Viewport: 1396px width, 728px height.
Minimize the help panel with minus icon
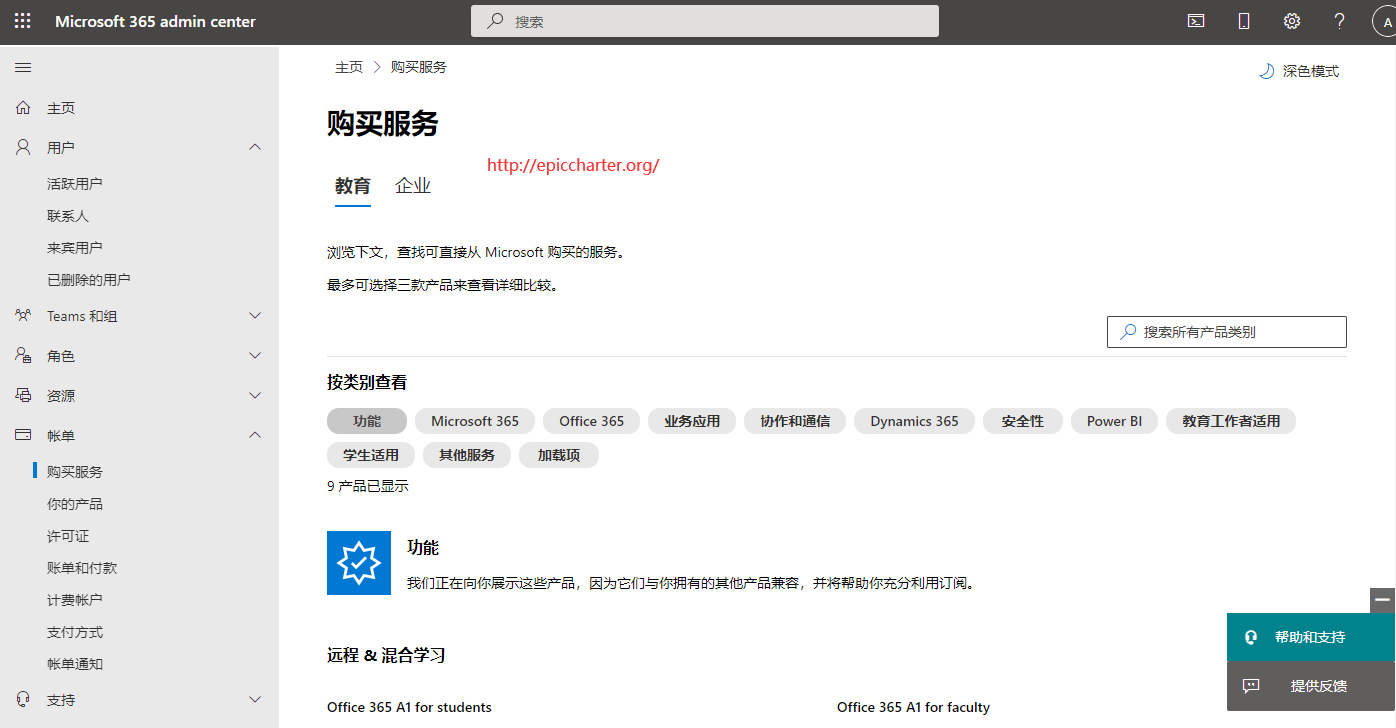pos(1383,600)
